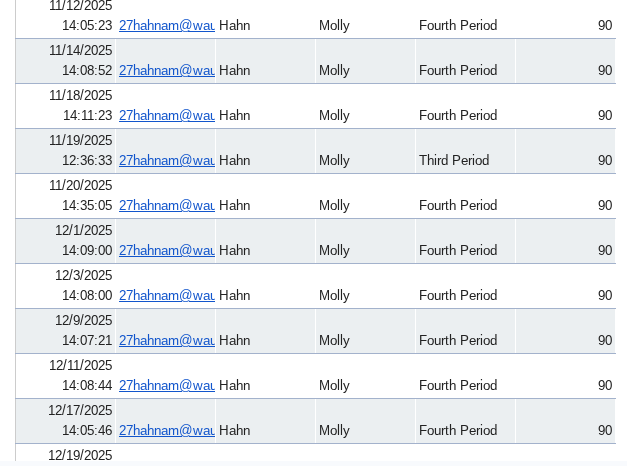Select the Third Period cell
The height and width of the screenshot is (466, 627).
[454, 161]
